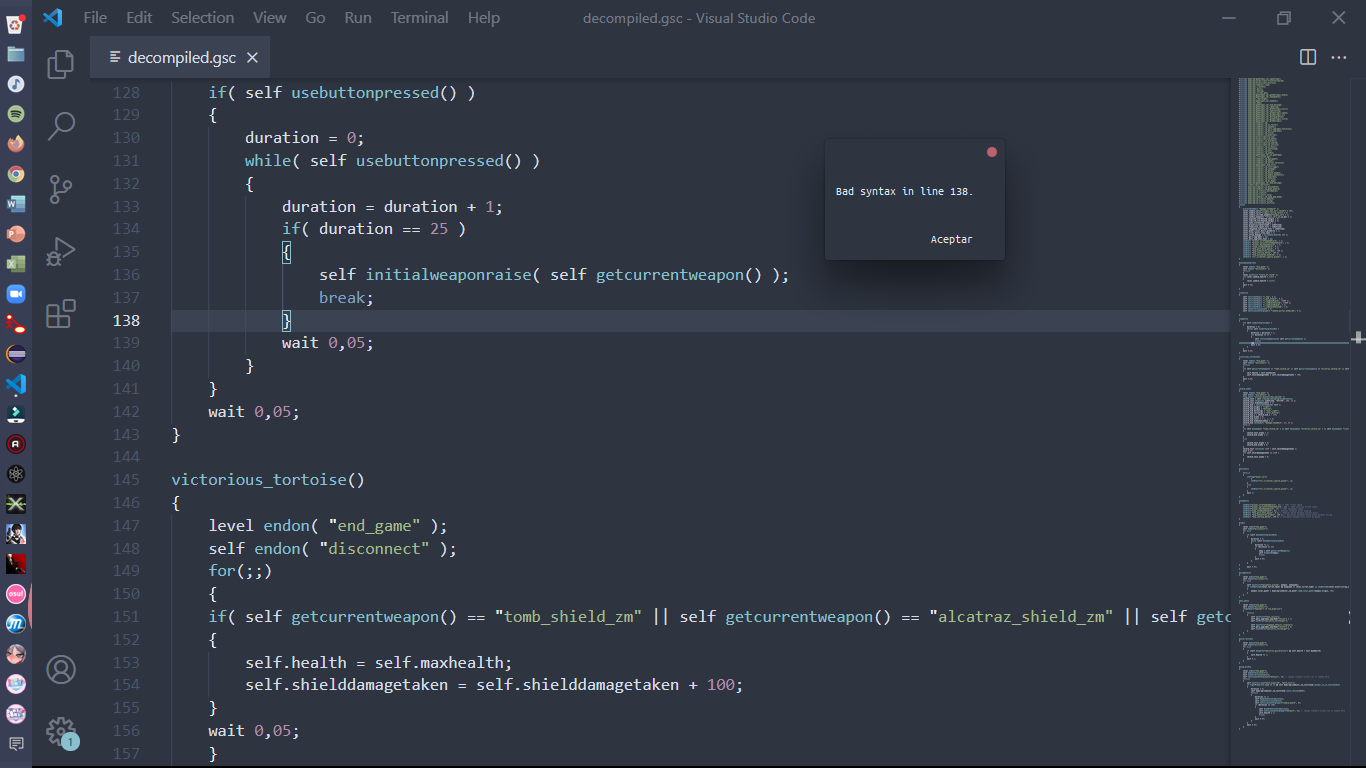The width and height of the screenshot is (1366, 768).
Task: Open the Extensions view
Action: click(61, 313)
